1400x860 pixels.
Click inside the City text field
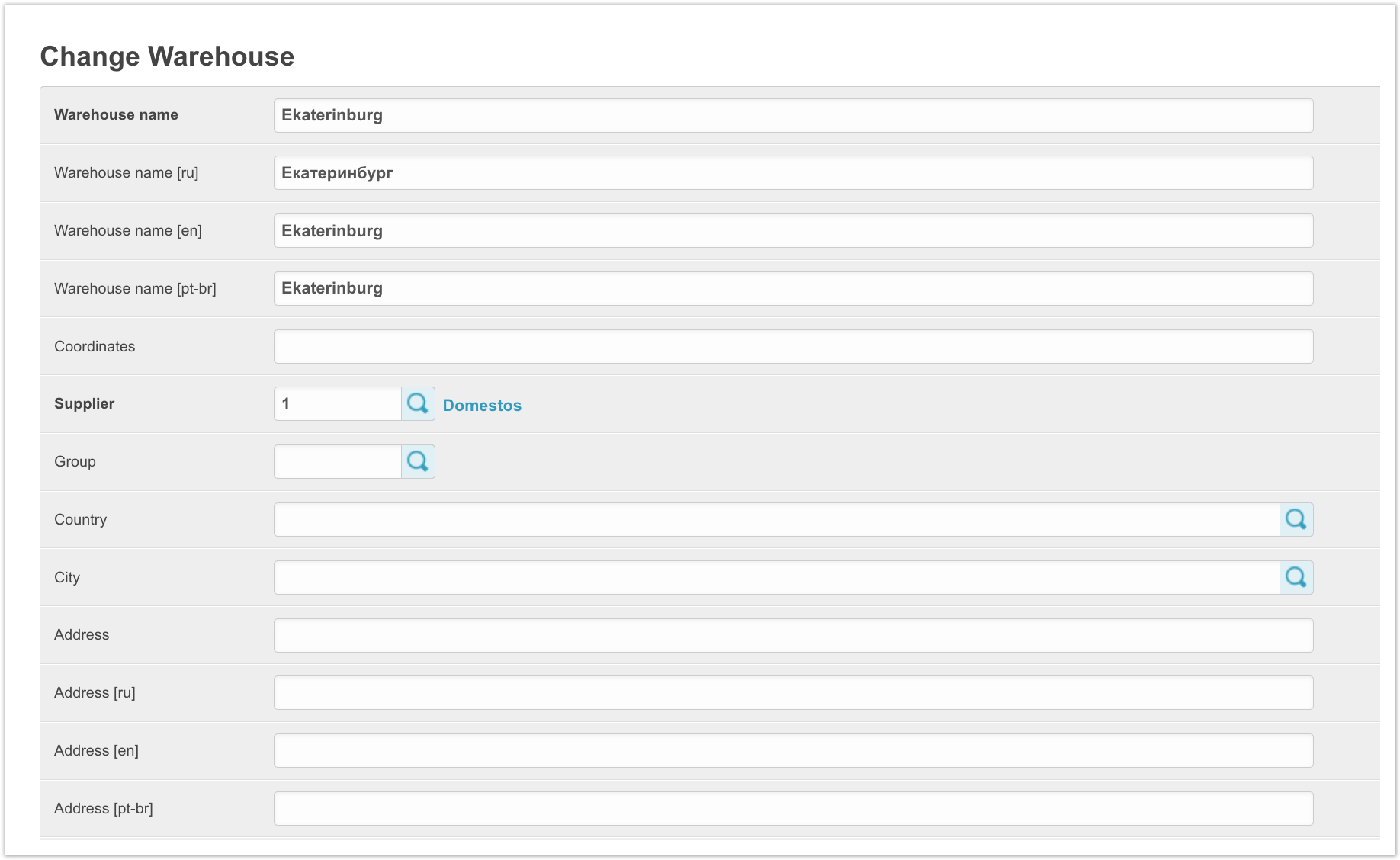pos(776,577)
